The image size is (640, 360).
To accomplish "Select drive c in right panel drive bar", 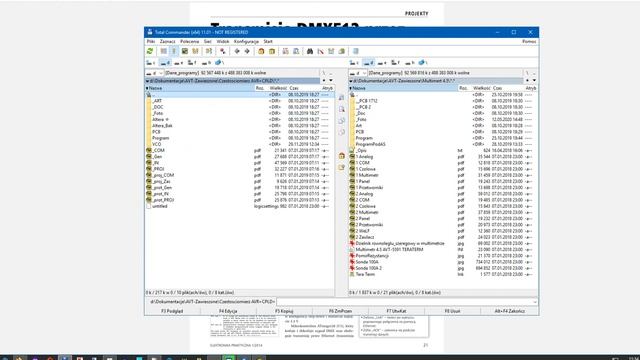I will tap(354, 63).
